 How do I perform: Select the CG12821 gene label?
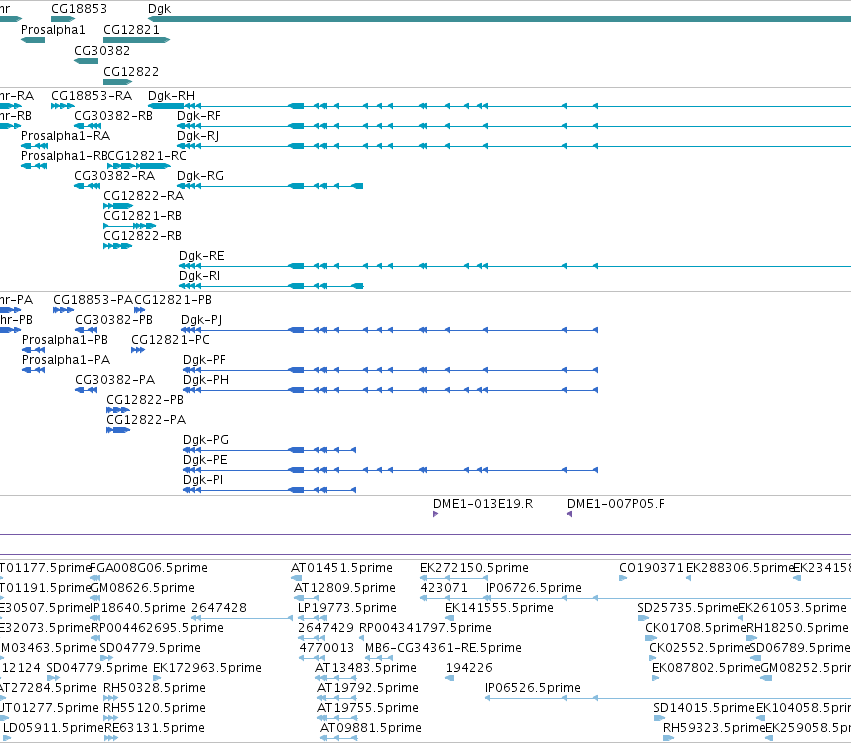tap(131, 30)
